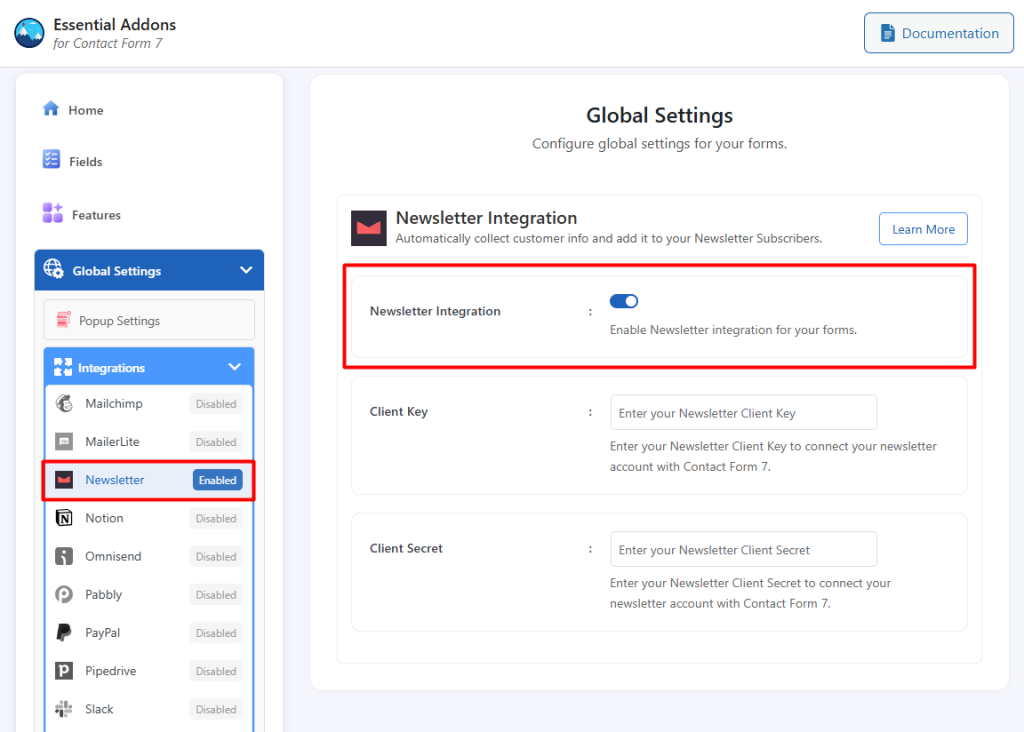Toggle the Newsletter Integration switch off
Screen dimensions: 1024x732
[x=624, y=301]
